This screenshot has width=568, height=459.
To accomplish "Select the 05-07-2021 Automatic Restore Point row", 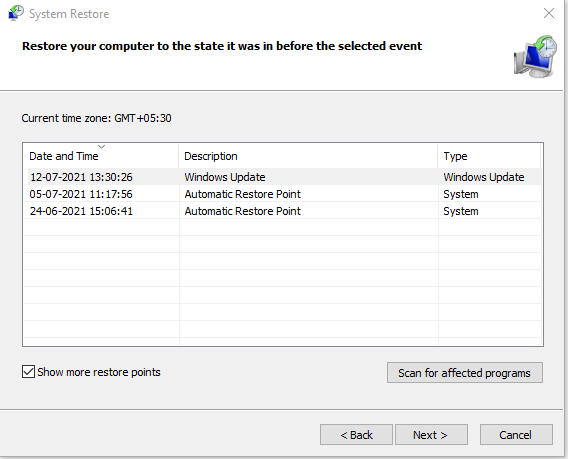I will 284,194.
